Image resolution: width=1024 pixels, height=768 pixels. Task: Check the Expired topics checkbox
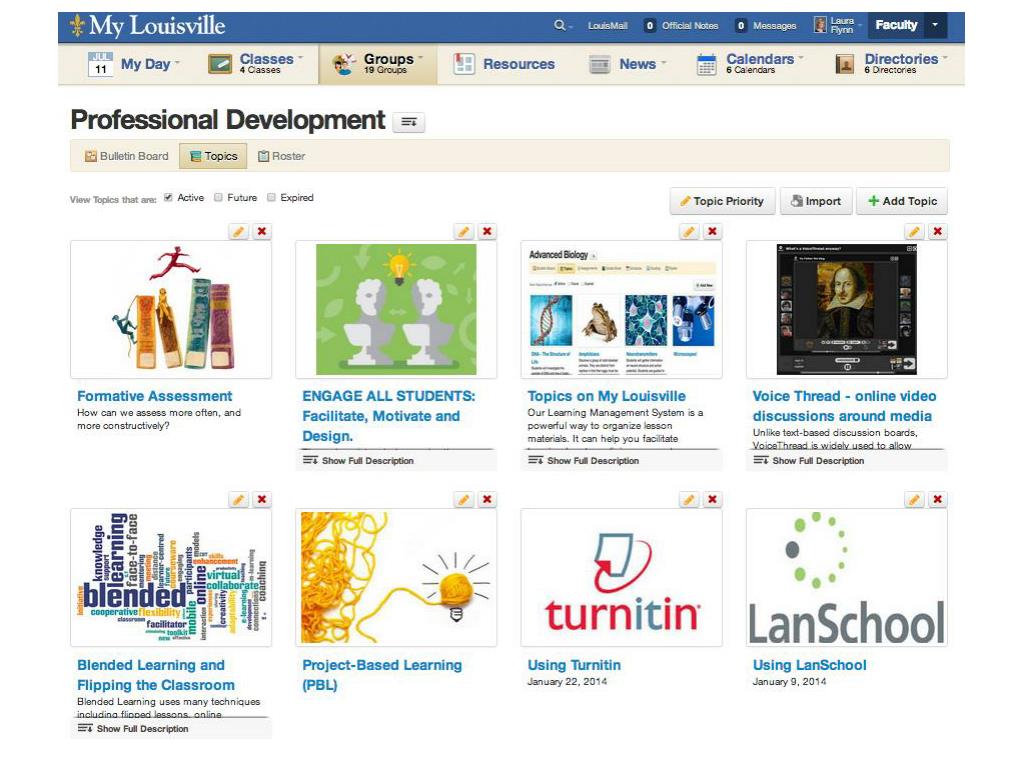(x=271, y=197)
